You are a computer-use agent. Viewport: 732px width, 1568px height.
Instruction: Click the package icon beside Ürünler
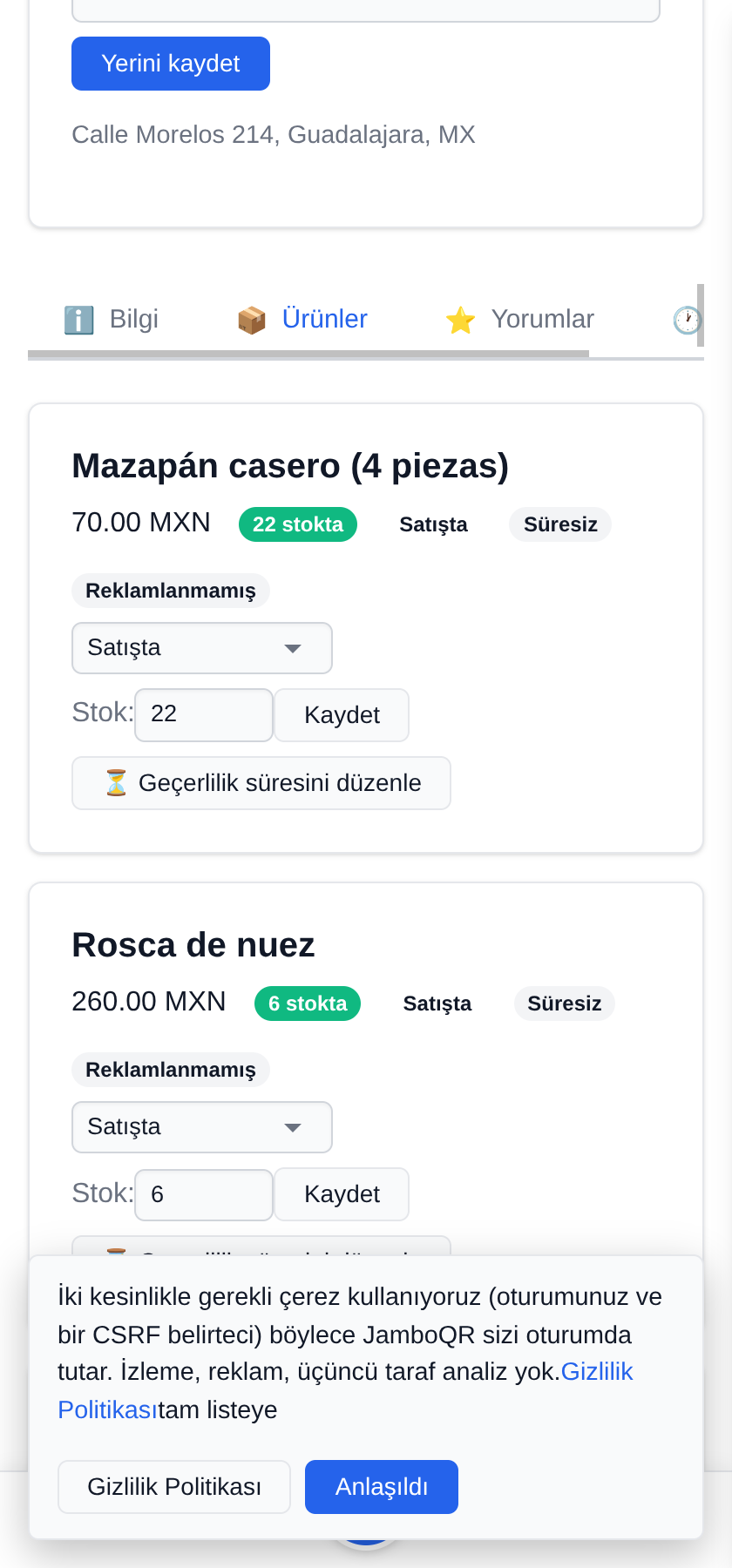(252, 320)
